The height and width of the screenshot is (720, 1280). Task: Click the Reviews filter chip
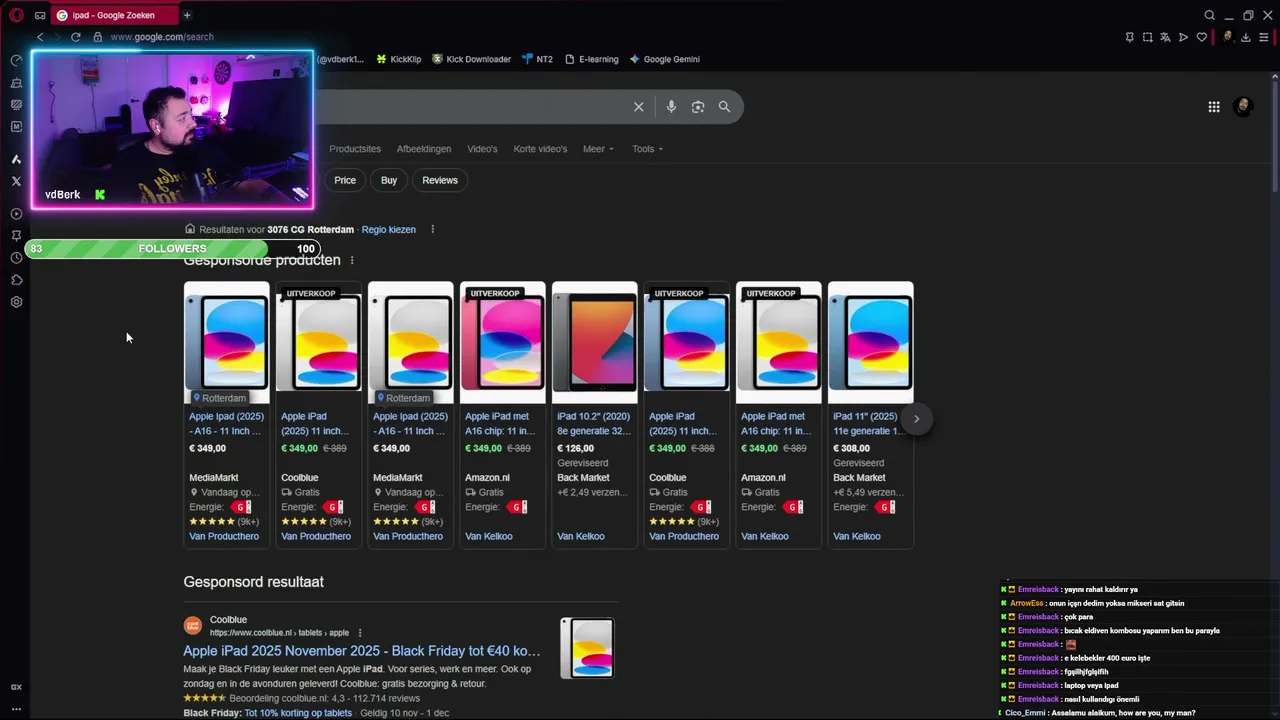pos(440,180)
